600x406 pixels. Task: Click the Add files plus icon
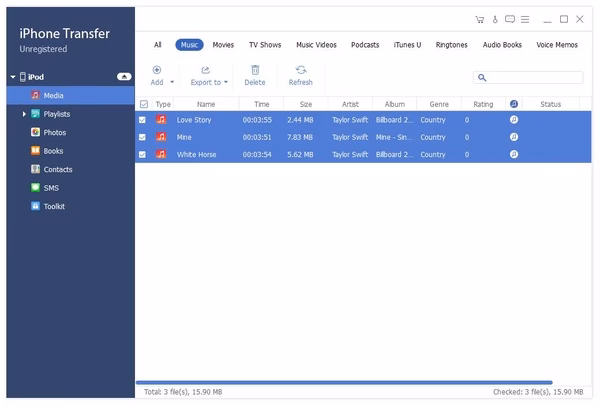[x=156, y=70]
